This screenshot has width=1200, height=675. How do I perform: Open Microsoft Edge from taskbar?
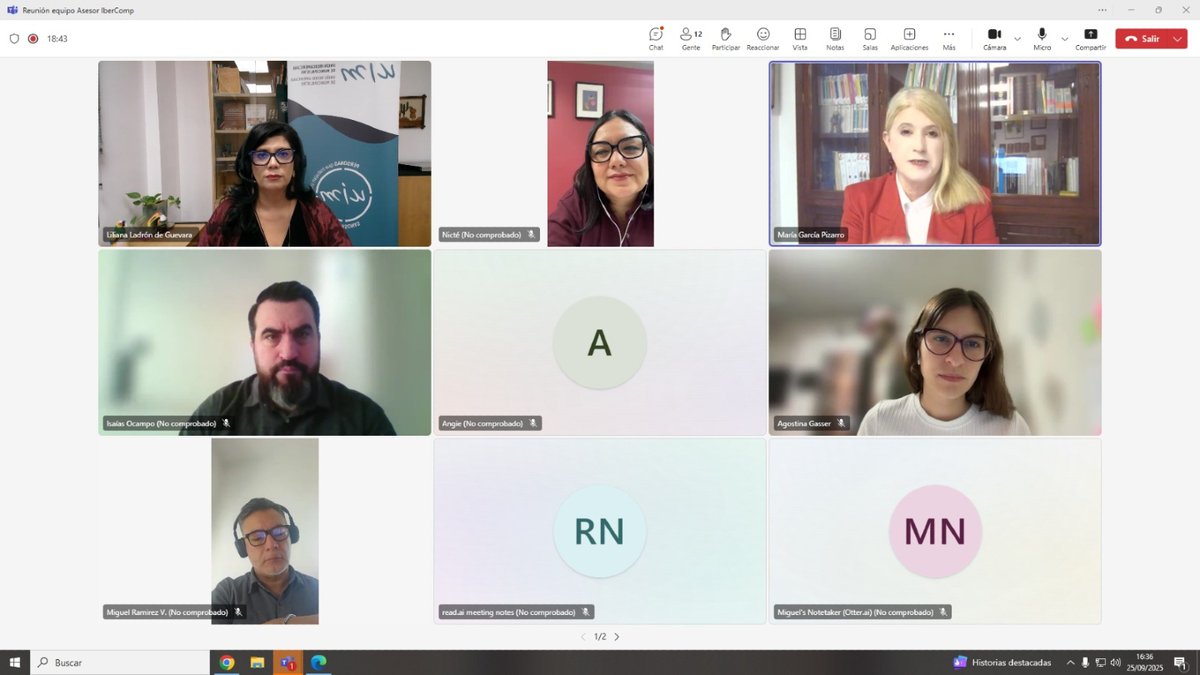click(318, 662)
